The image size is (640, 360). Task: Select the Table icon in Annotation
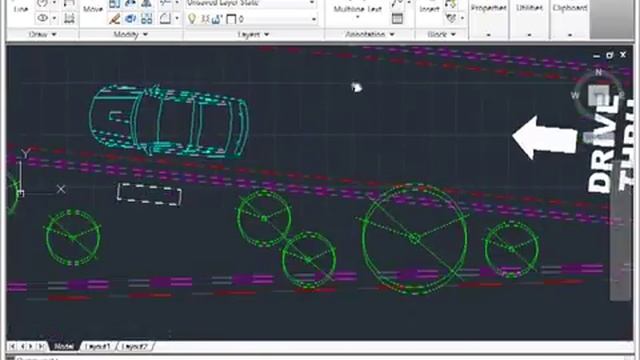397,19
